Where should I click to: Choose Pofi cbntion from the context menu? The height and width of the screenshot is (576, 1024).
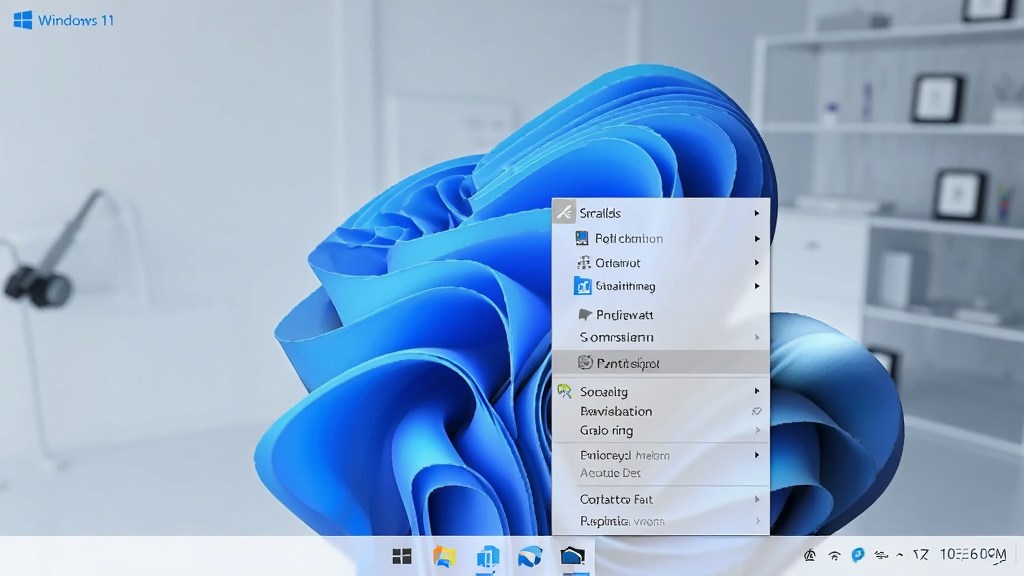pyautogui.click(x=661, y=238)
